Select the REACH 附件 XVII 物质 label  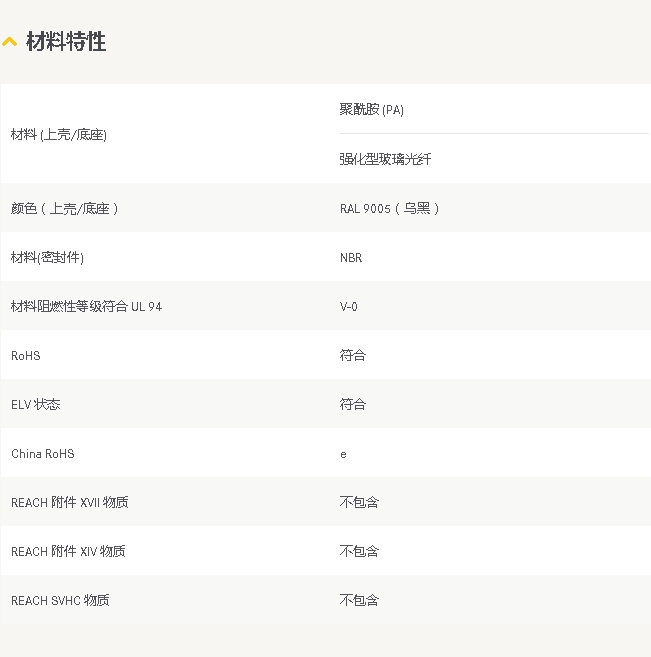pyautogui.click(x=69, y=503)
